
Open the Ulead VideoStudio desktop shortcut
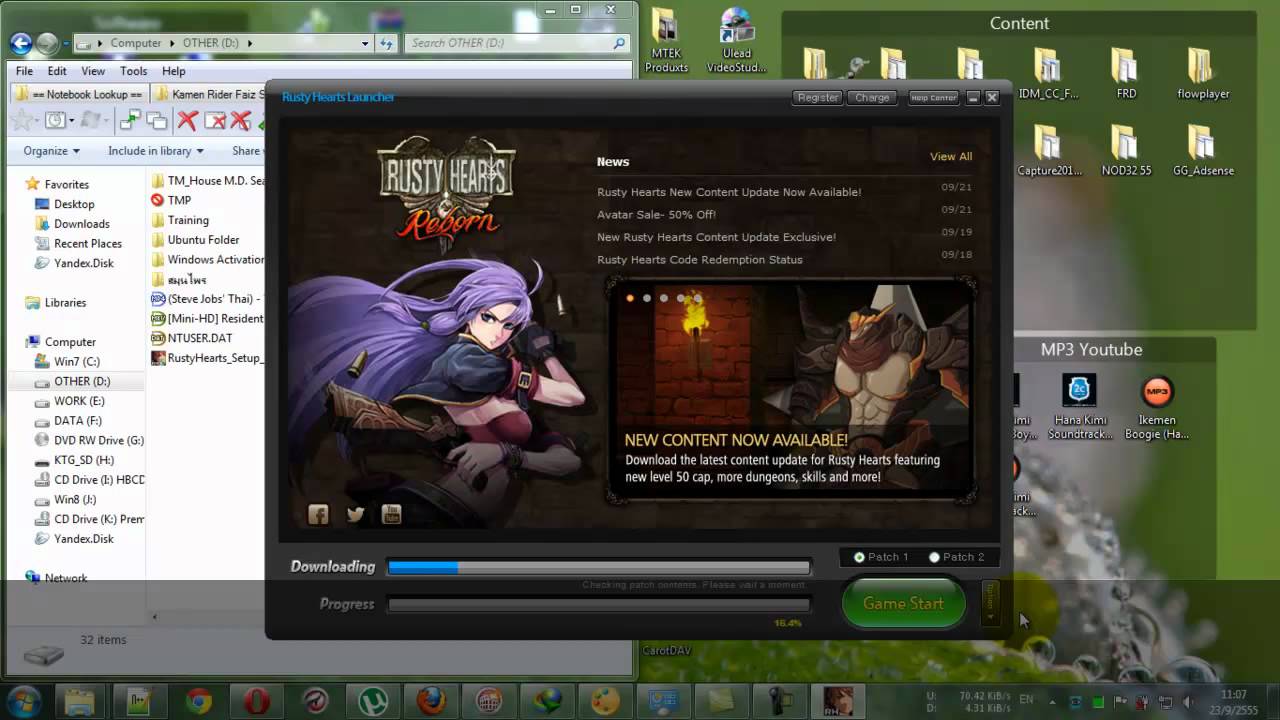pyautogui.click(x=737, y=40)
